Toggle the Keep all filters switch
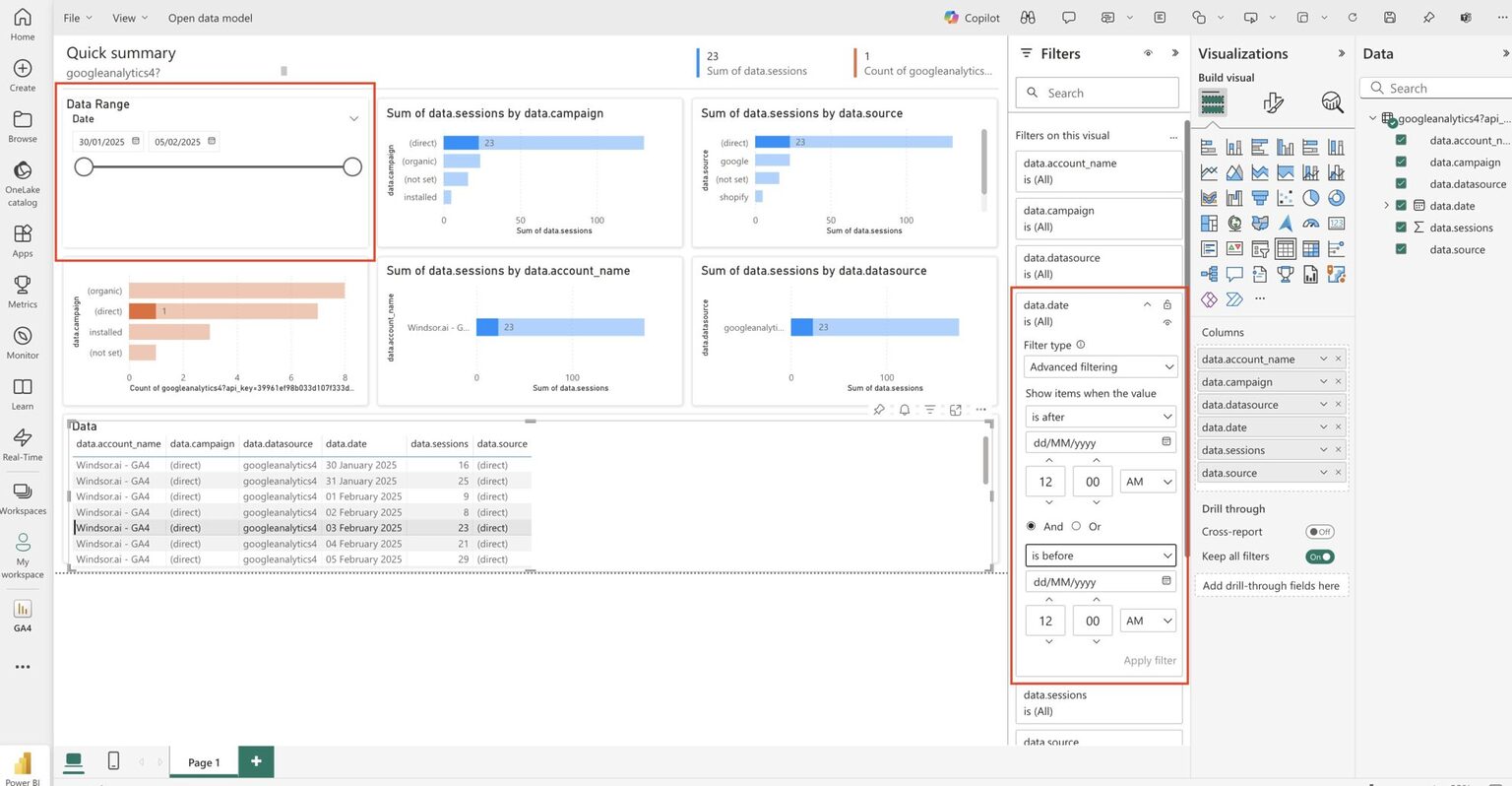 [1319, 557]
